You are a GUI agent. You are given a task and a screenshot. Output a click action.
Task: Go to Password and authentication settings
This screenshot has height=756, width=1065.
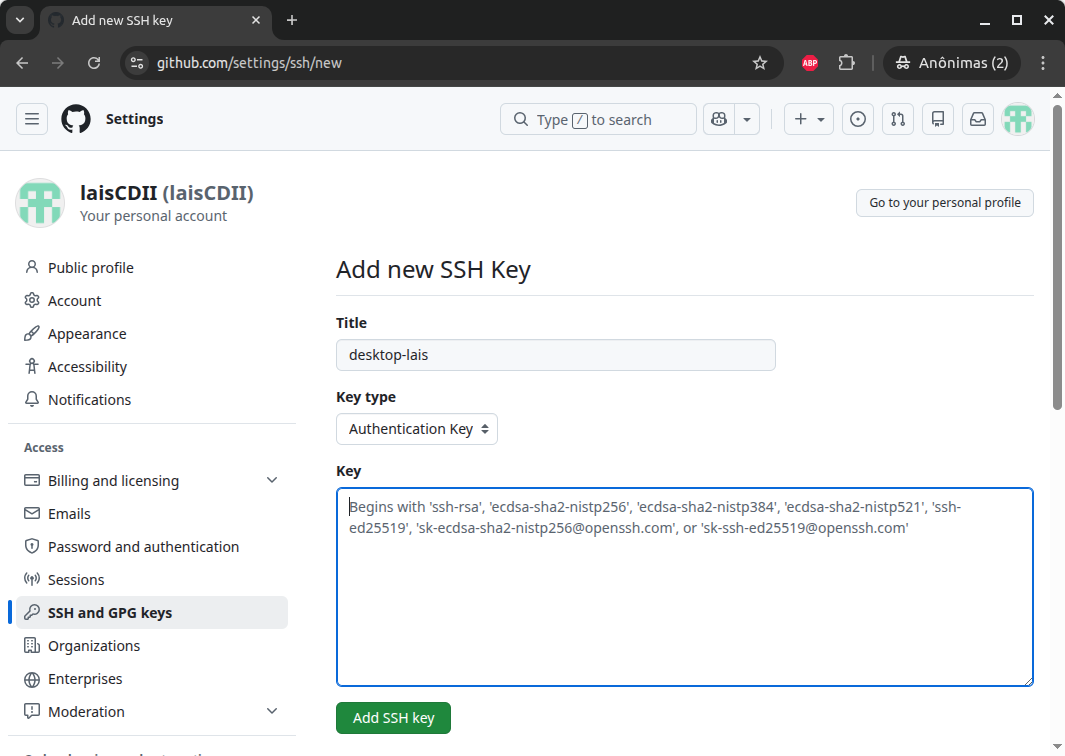coord(143,547)
